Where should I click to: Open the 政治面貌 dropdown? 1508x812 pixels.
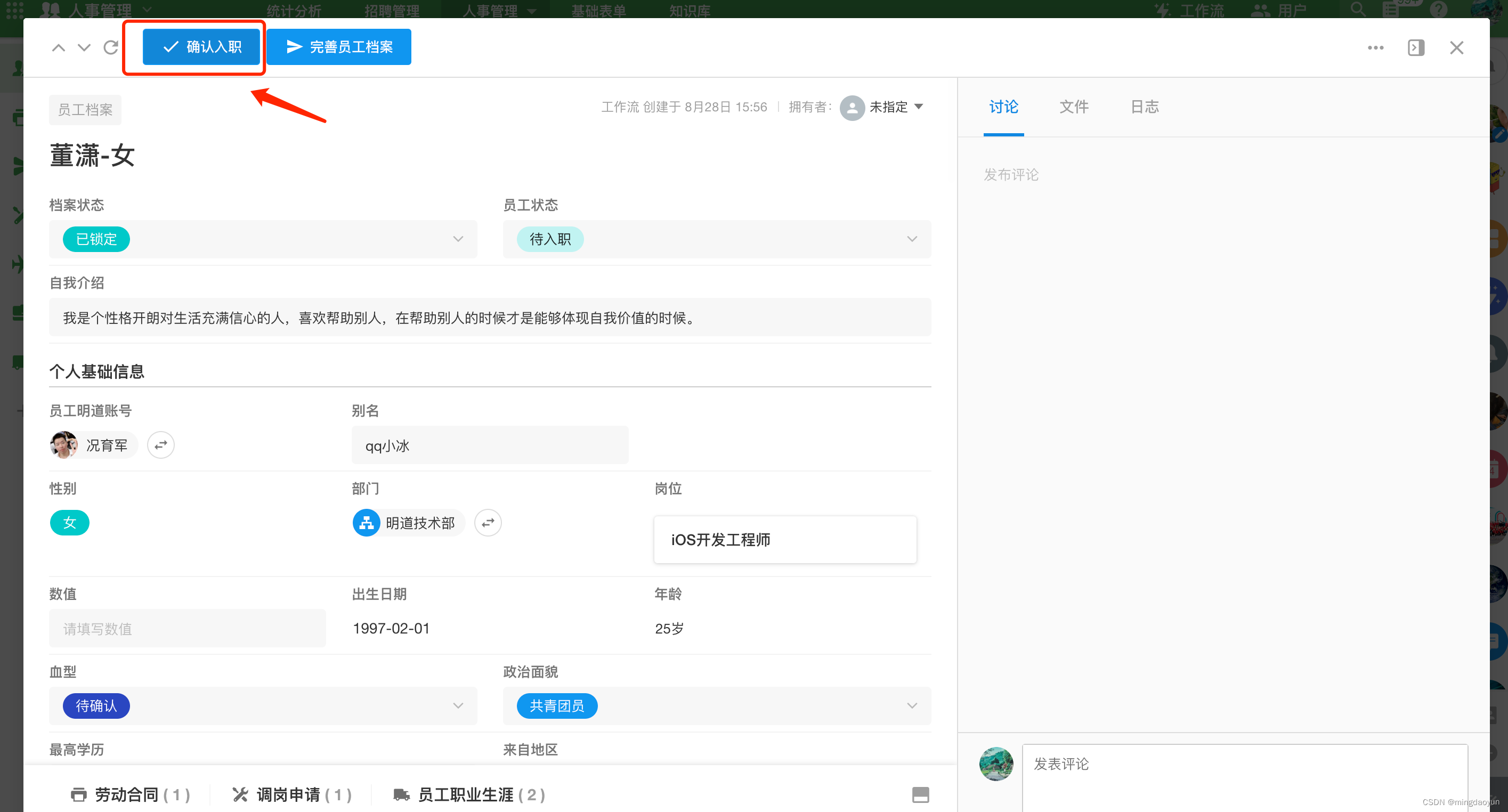point(912,705)
